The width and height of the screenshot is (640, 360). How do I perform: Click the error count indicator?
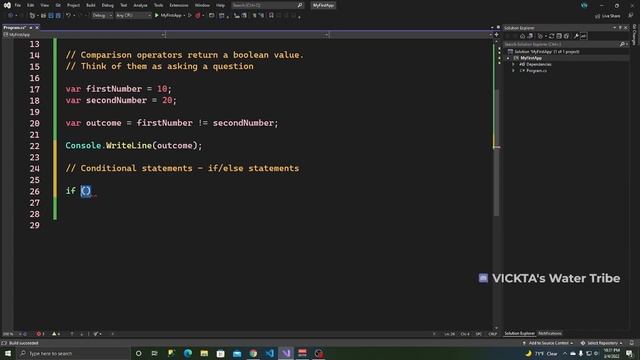40,334
